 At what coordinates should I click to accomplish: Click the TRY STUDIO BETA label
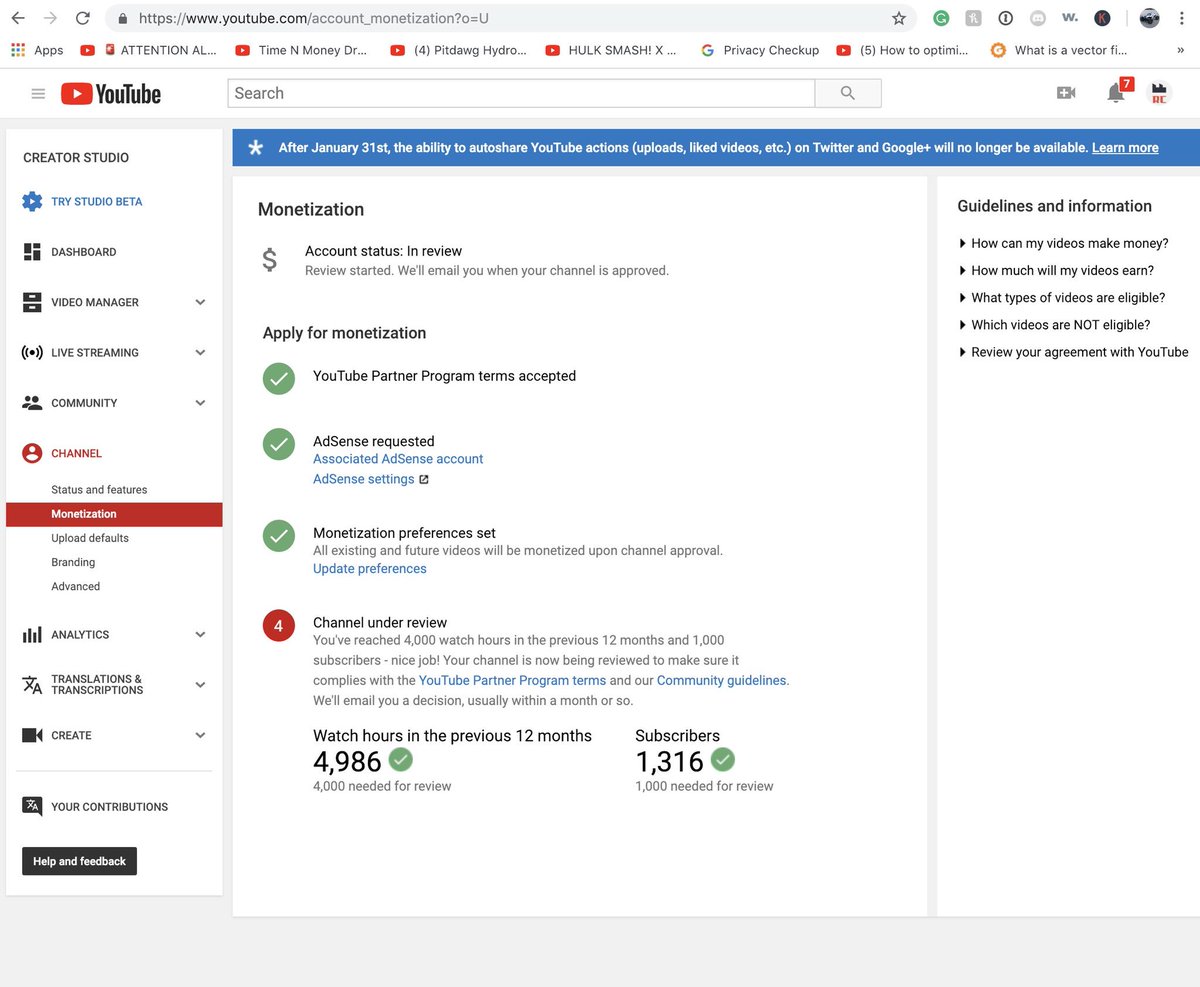(97, 202)
